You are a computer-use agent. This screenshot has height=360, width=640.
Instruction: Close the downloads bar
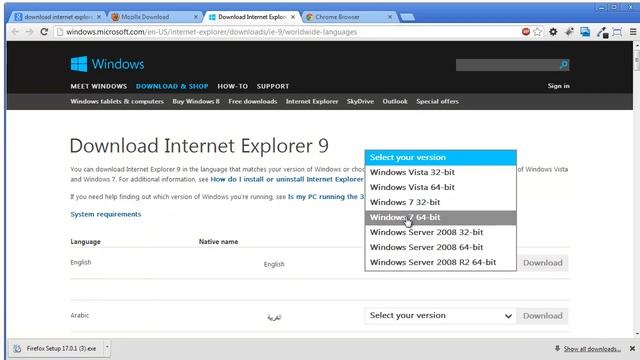coord(632,349)
